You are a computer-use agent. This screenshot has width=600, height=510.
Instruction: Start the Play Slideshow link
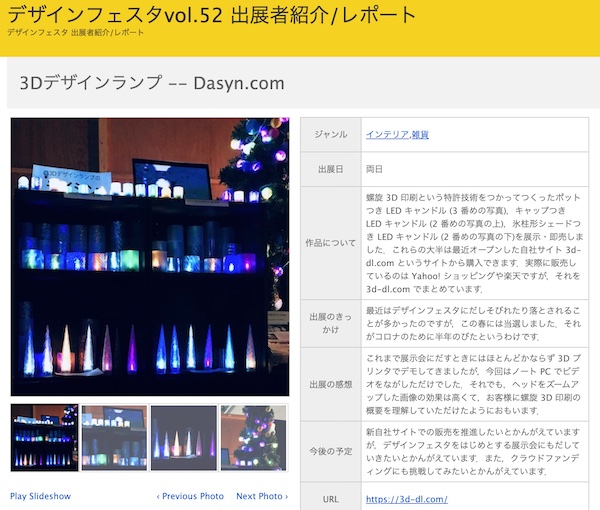point(41,496)
